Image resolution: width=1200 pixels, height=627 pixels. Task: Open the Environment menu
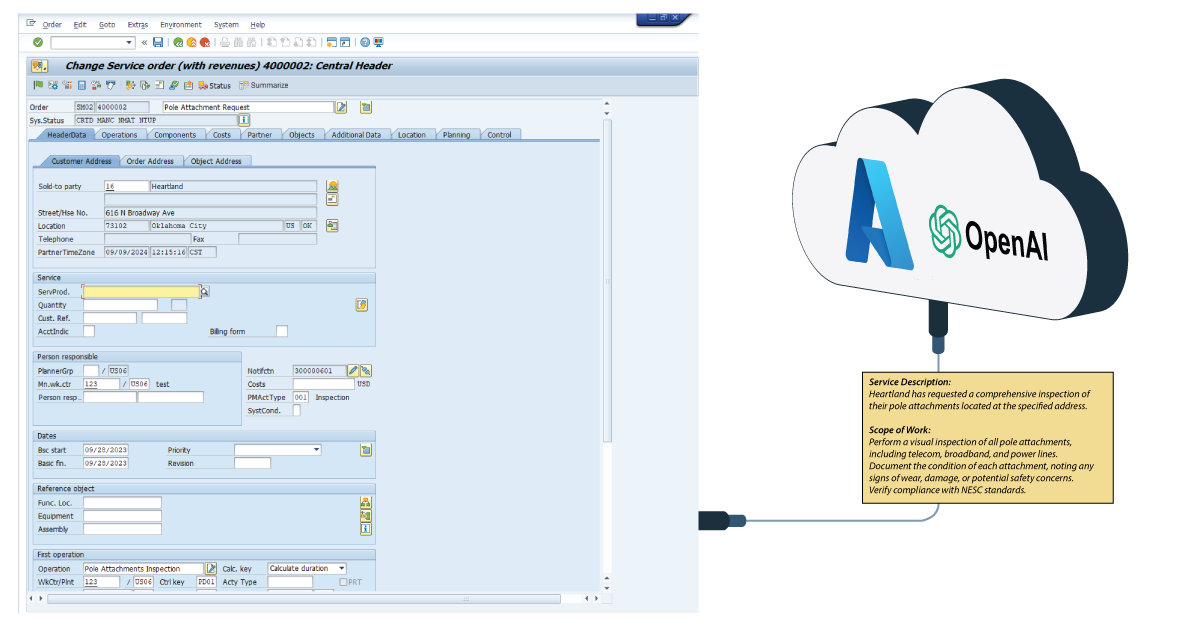coord(181,24)
